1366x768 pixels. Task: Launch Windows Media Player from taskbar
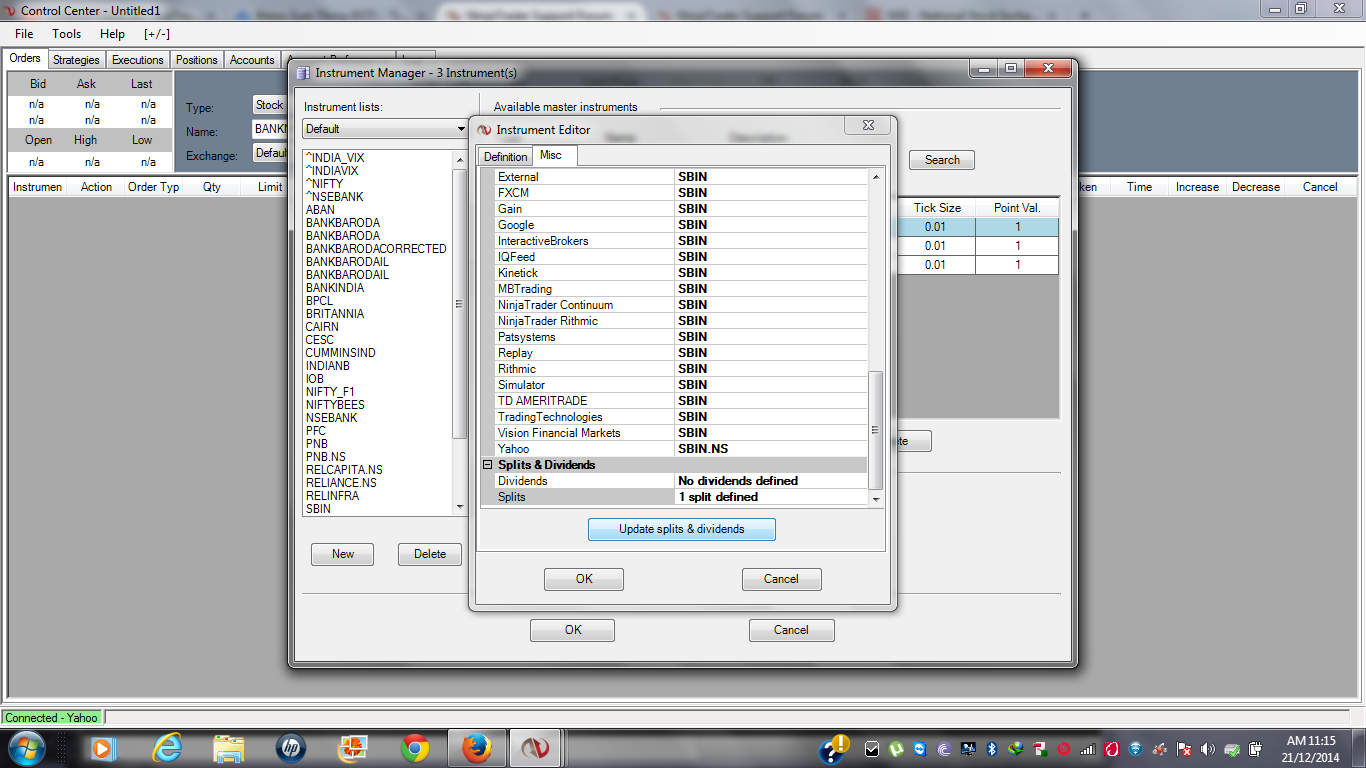pos(101,748)
